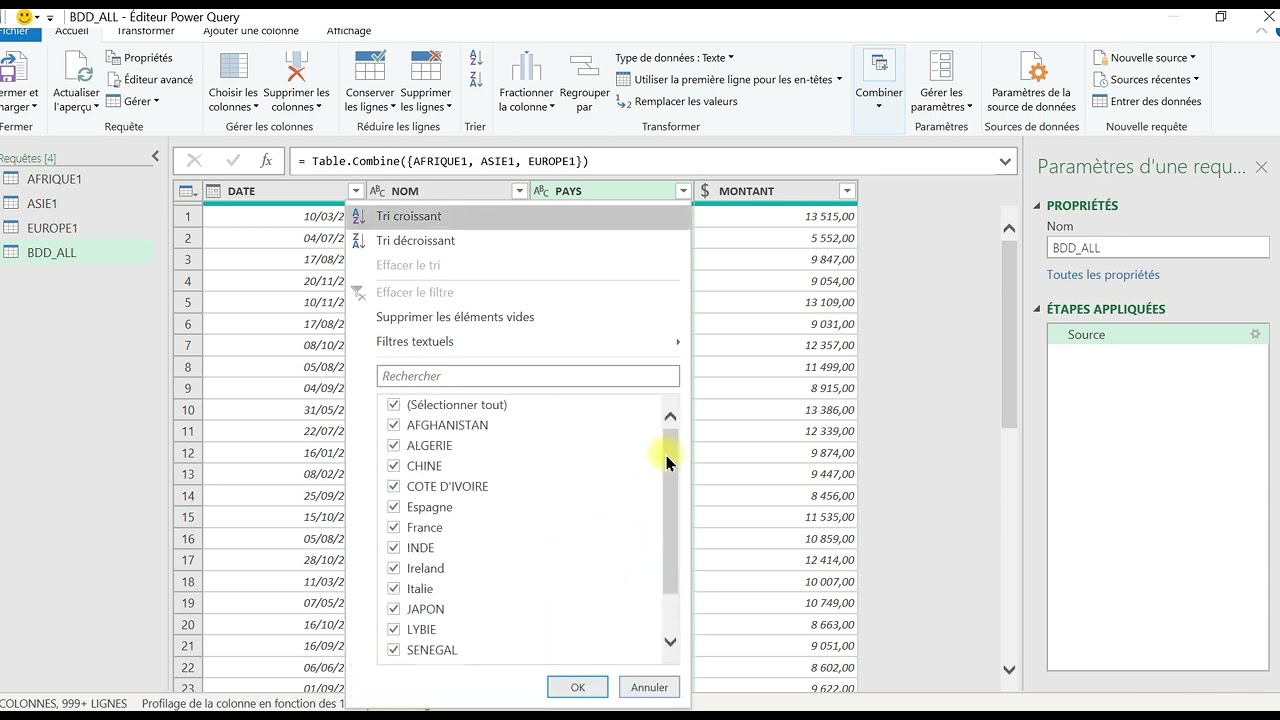
Task: Click Utiliser la première ligne pour les en-têtes
Action: point(729,79)
